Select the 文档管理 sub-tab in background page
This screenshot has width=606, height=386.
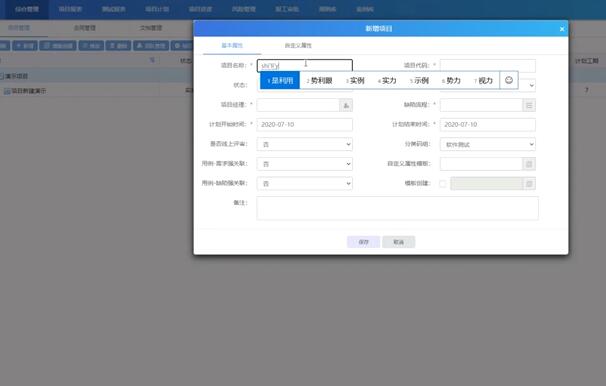[x=151, y=28]
